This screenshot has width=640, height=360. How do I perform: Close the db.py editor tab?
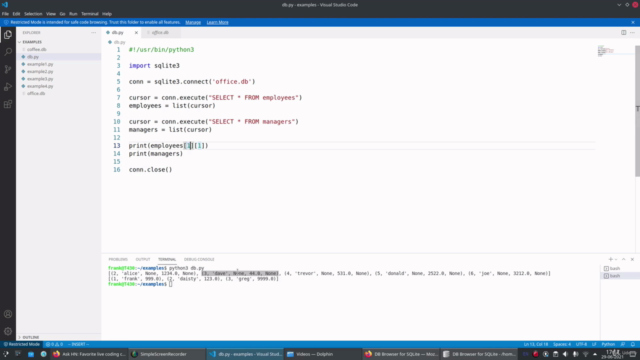[x=136, y=33]
